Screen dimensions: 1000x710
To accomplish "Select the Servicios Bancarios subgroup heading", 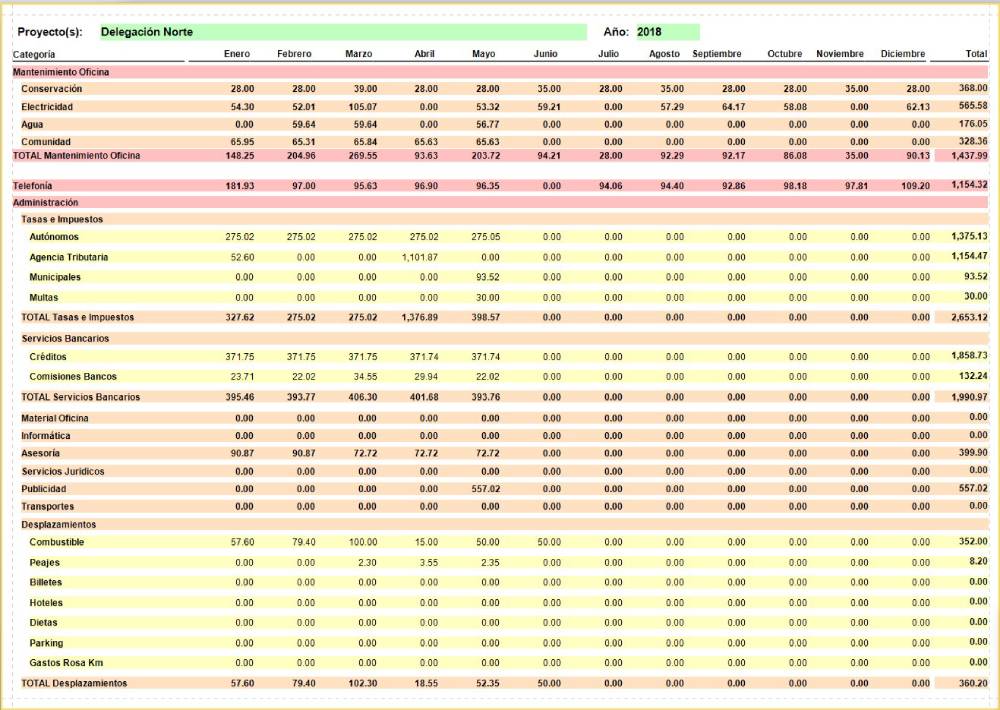I will click(65, 338).
